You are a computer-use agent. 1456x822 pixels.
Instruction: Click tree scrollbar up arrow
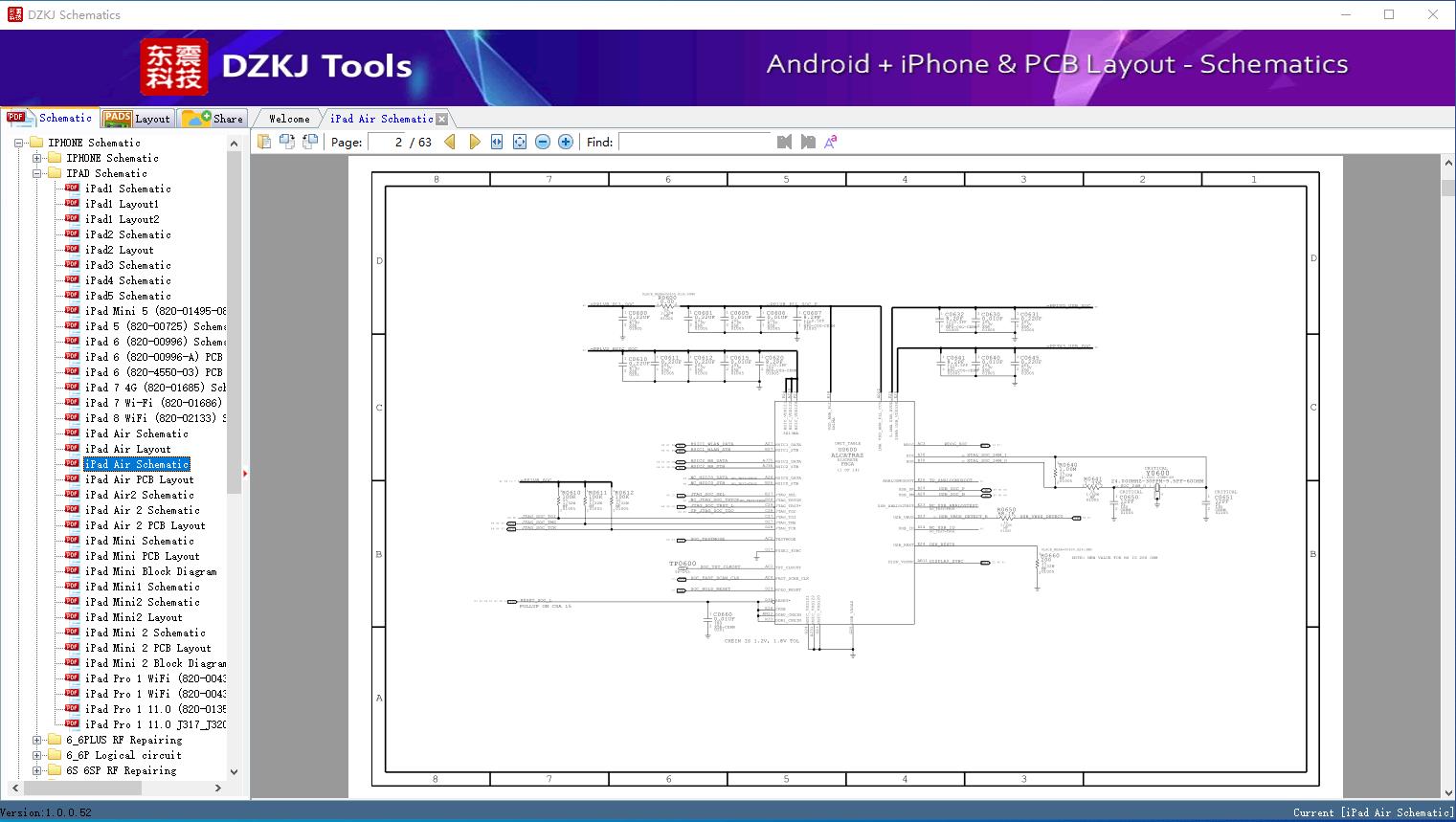235,143
